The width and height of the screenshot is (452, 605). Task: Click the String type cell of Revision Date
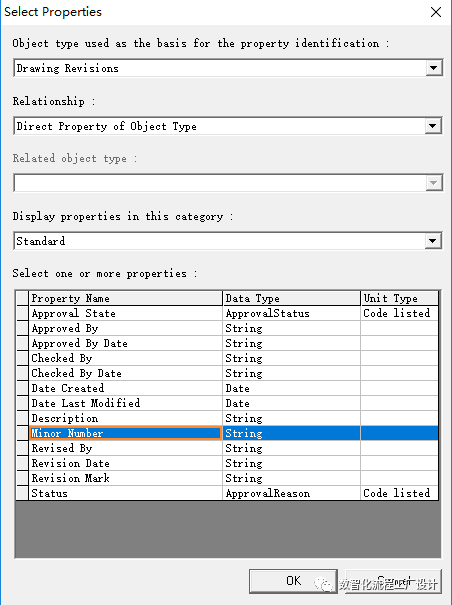point(291,463)
